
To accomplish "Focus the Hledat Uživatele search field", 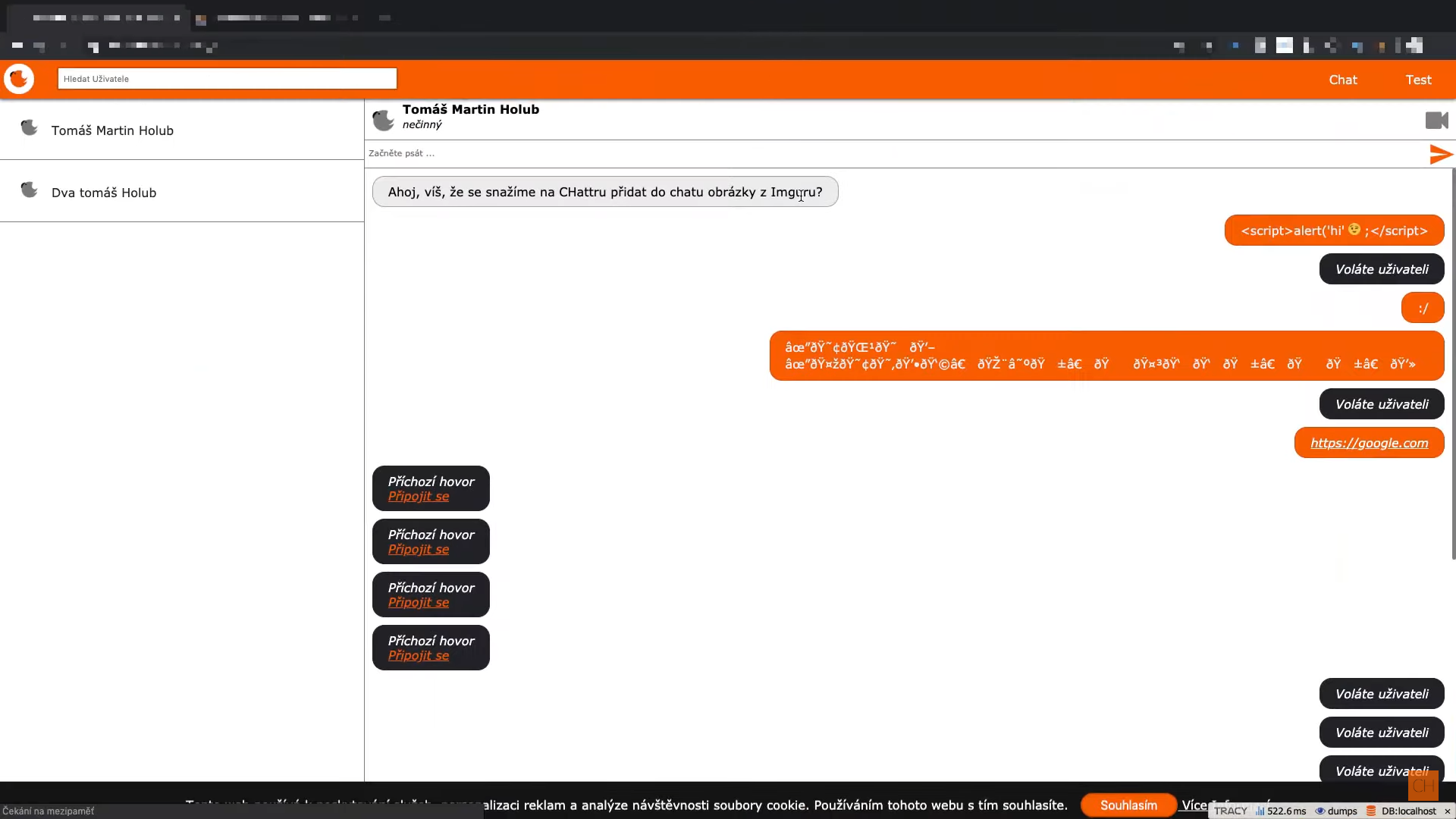I will (227, 79).
